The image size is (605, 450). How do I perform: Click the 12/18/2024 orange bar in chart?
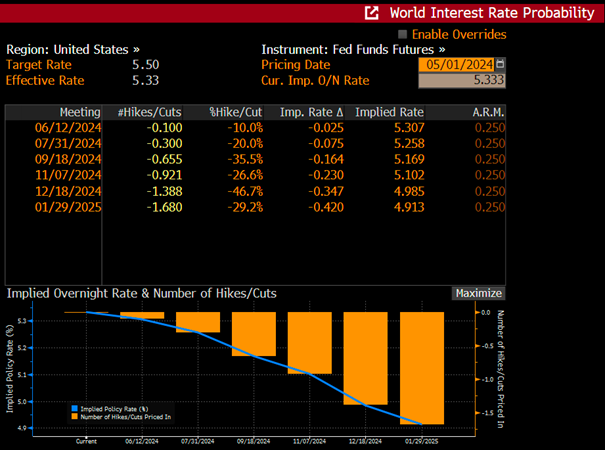[x=365, y=358]
